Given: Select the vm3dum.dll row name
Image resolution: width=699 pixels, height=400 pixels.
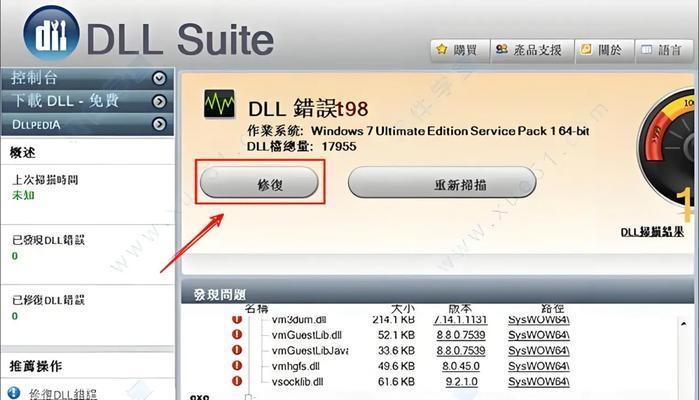Looking at the screenshot, I should [299, 319].
